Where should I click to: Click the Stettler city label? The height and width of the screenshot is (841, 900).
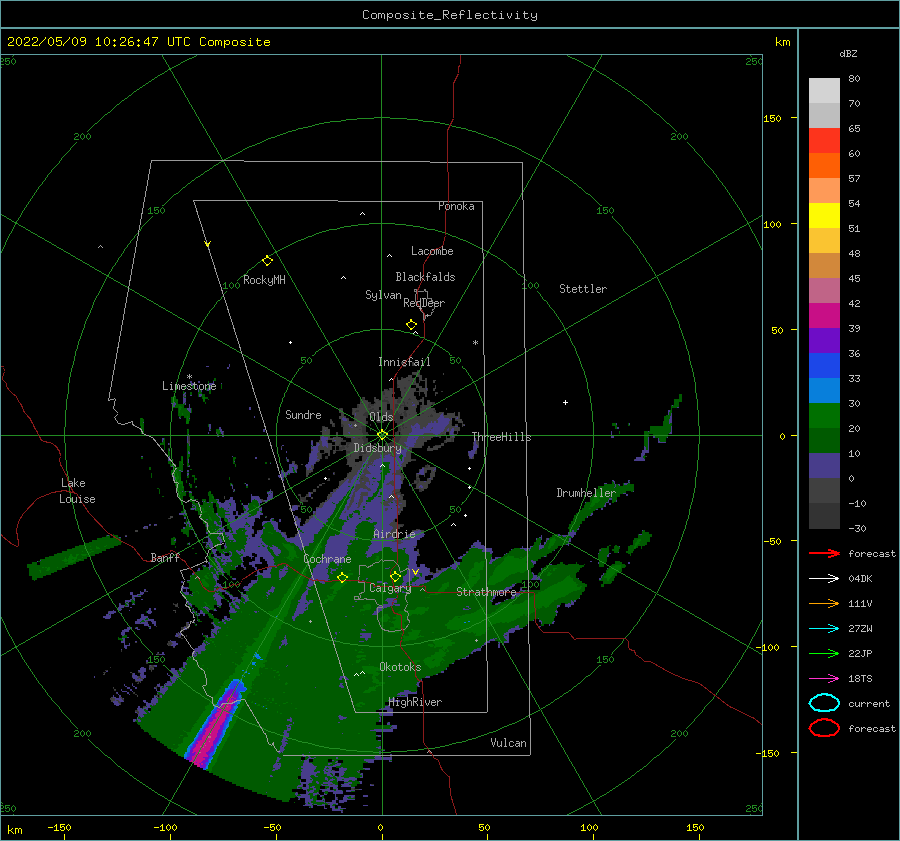pos(583,289)
